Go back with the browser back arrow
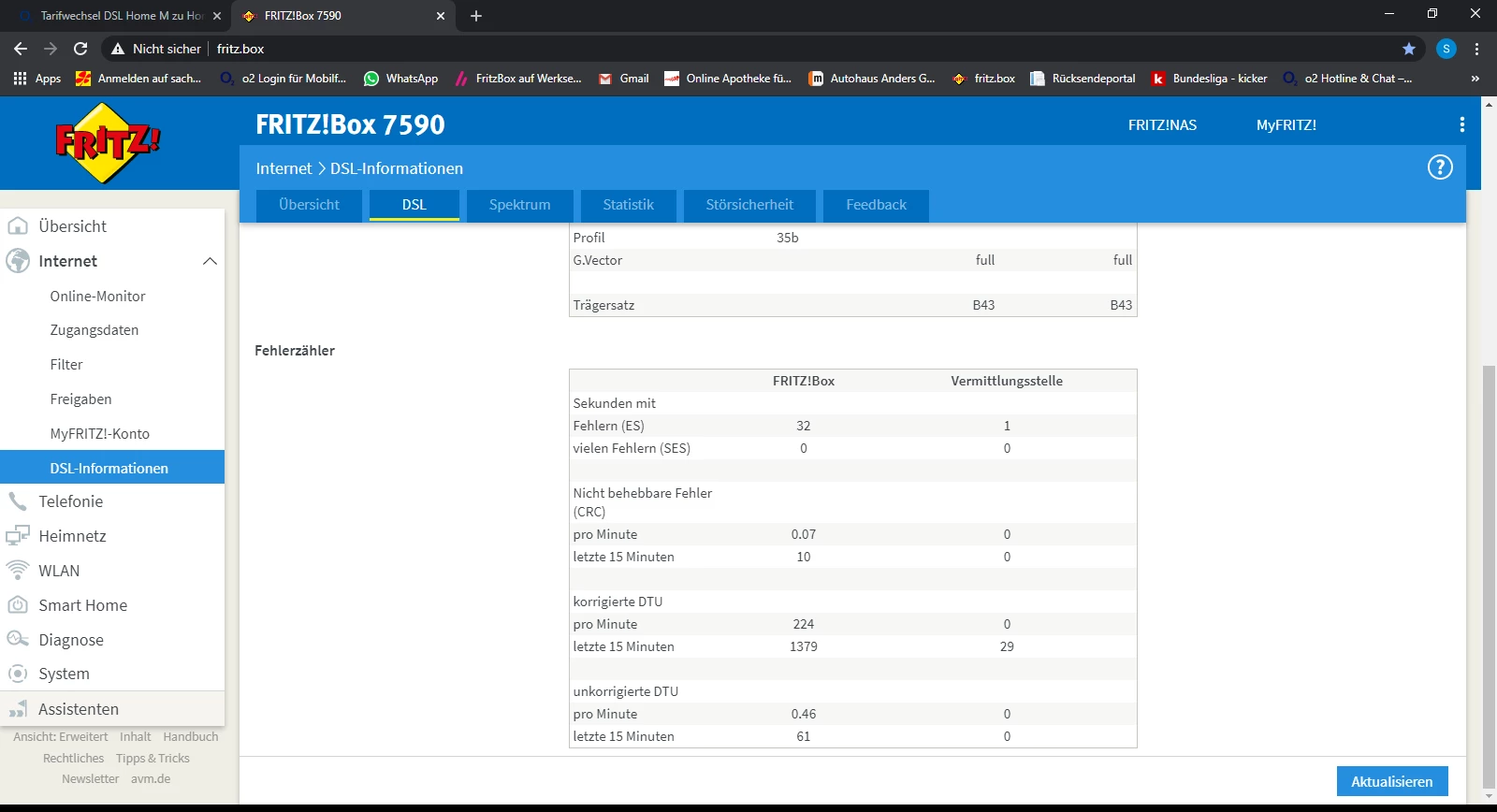This screenshot has height=812, width=1497. pyautogui.click(x=21, y=49)
